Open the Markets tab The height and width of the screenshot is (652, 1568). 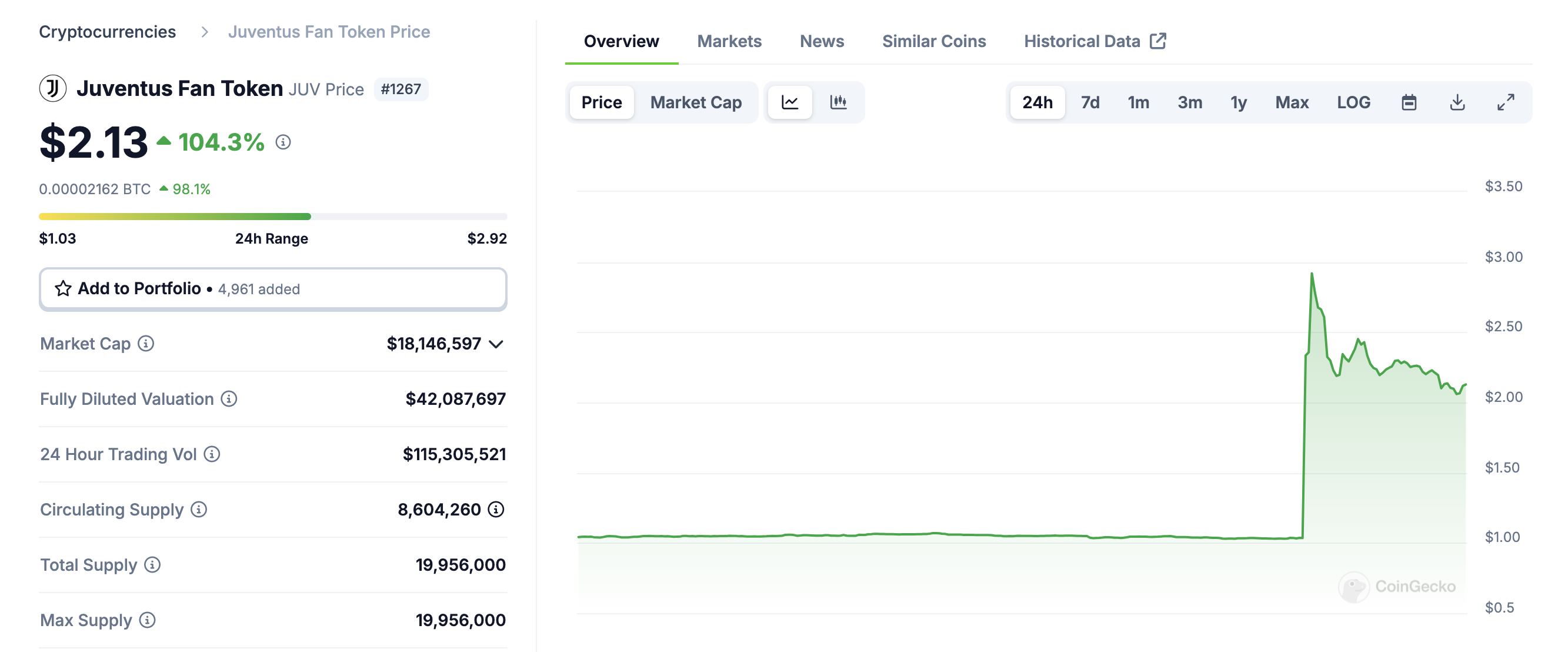coord(729,41)
